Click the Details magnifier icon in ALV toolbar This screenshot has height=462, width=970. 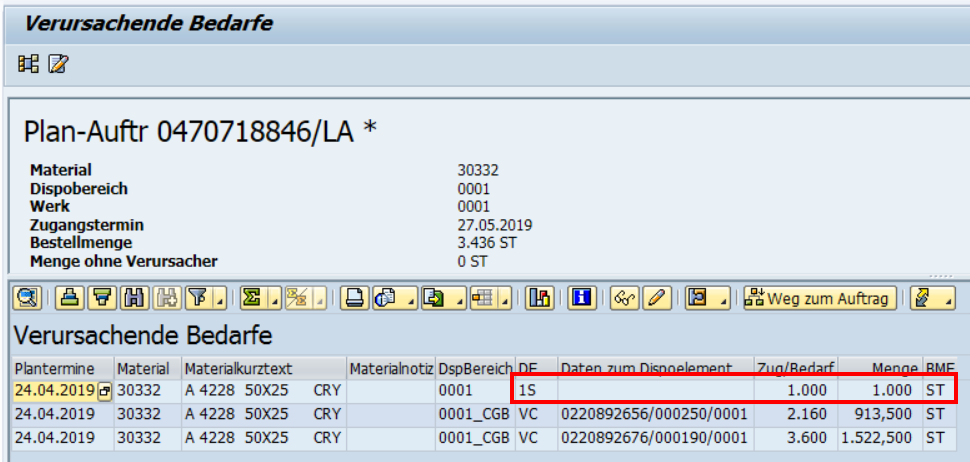26,298
